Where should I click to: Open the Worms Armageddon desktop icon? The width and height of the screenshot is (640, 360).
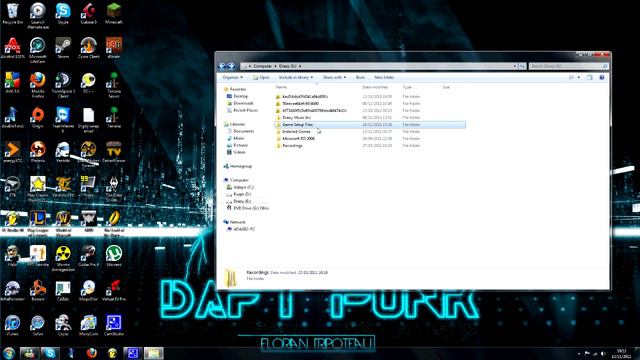click(63, 258)
